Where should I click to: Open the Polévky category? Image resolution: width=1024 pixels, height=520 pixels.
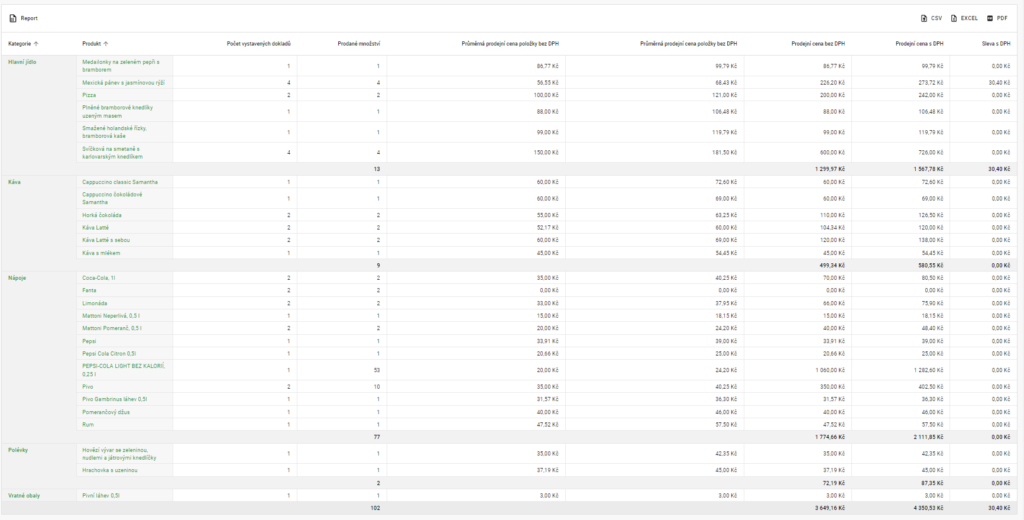18,451
